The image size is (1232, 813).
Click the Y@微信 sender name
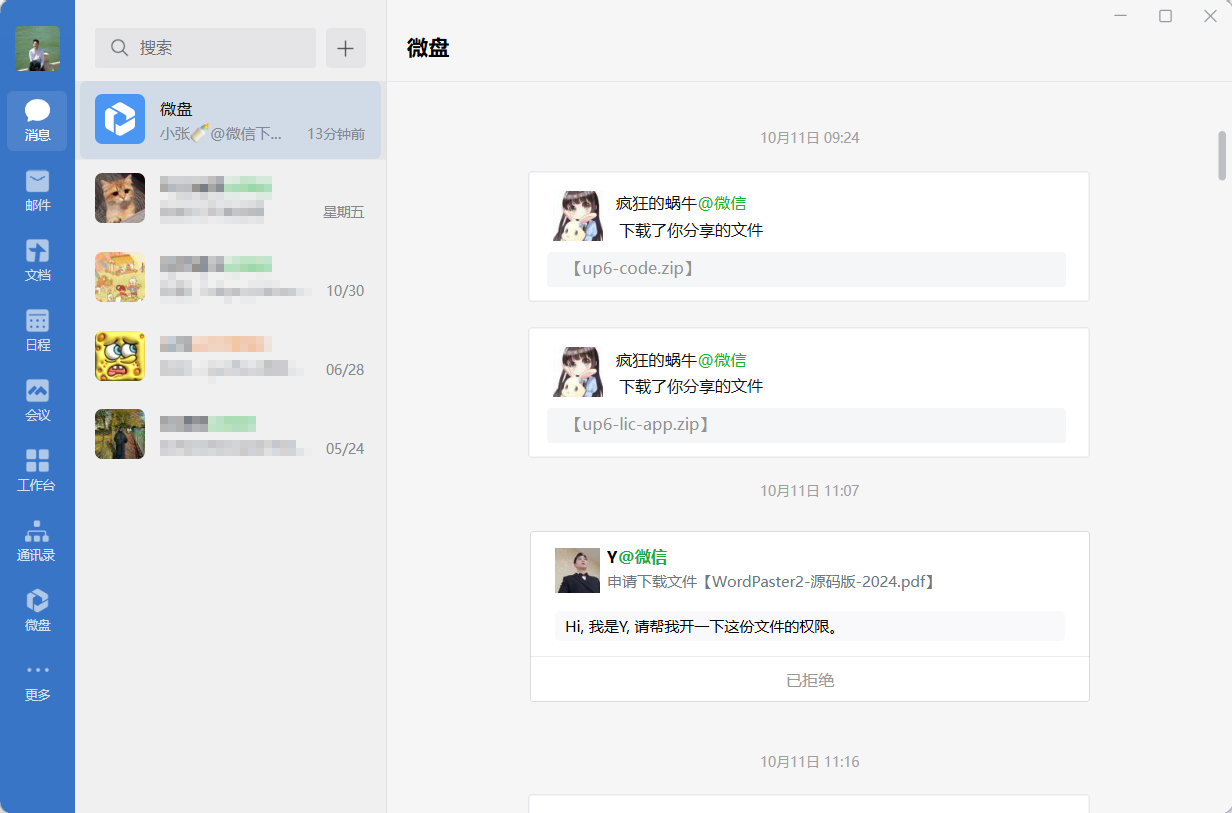(637, 557)
